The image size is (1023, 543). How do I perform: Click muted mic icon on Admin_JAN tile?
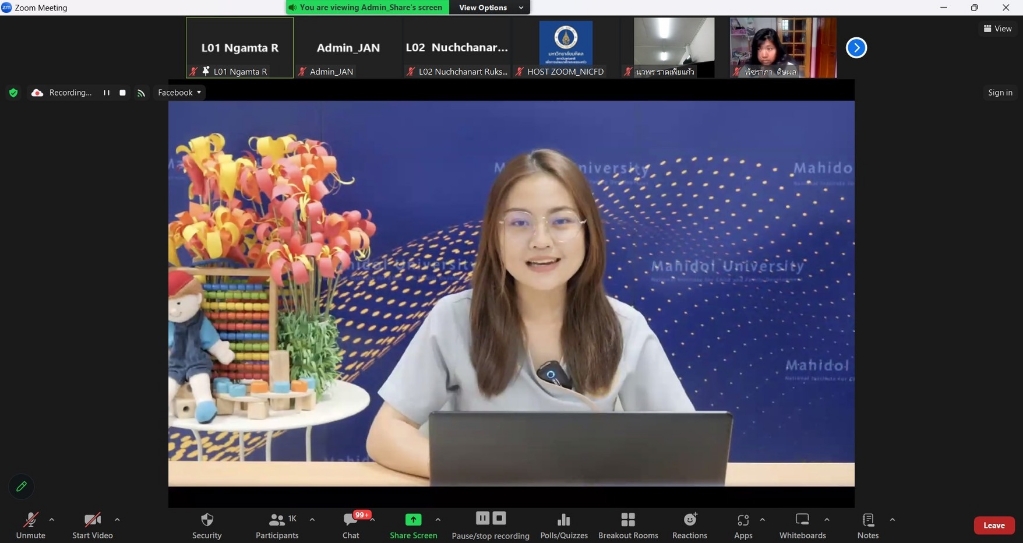click(302, 71)
